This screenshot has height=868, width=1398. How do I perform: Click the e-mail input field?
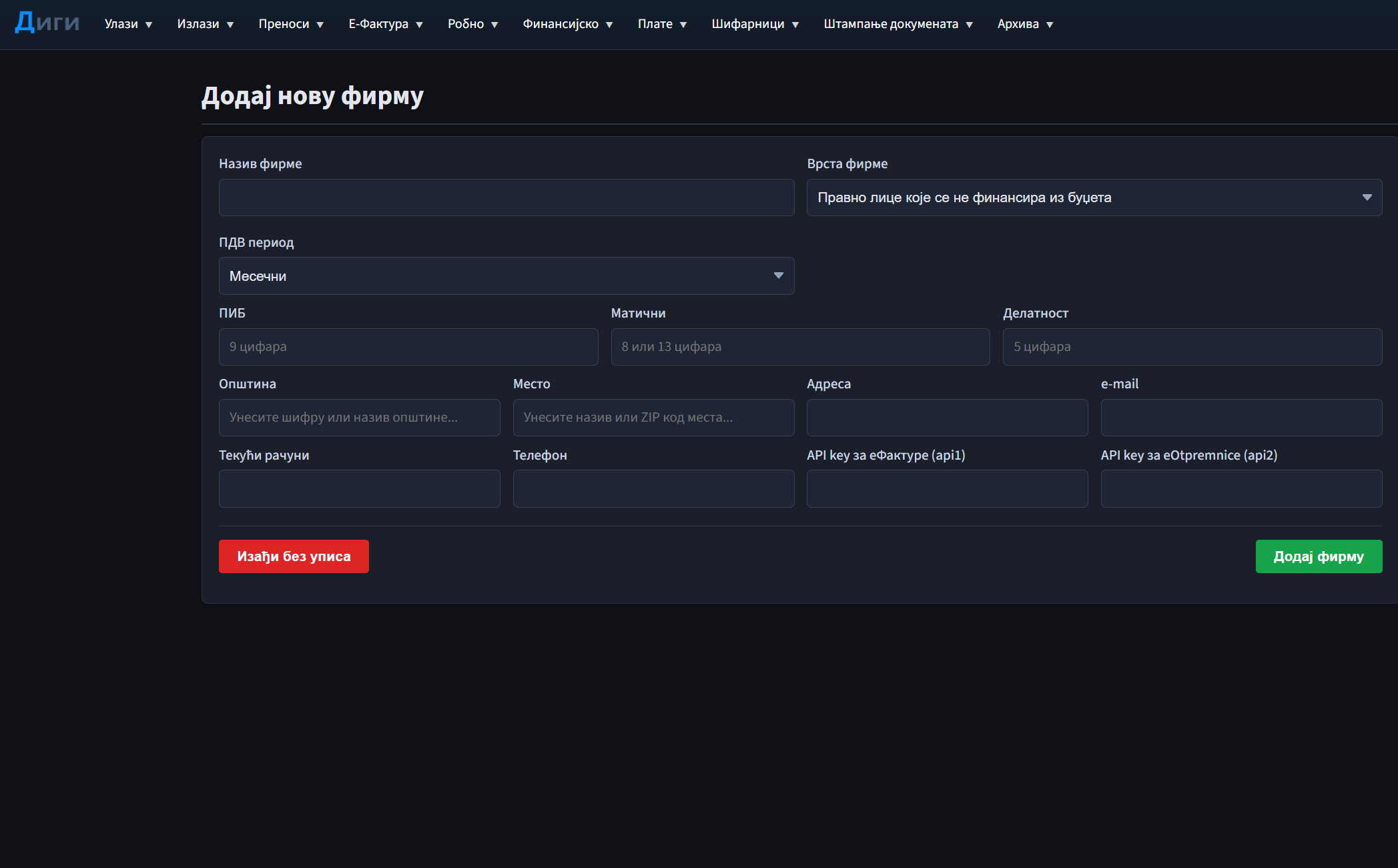1241,418
